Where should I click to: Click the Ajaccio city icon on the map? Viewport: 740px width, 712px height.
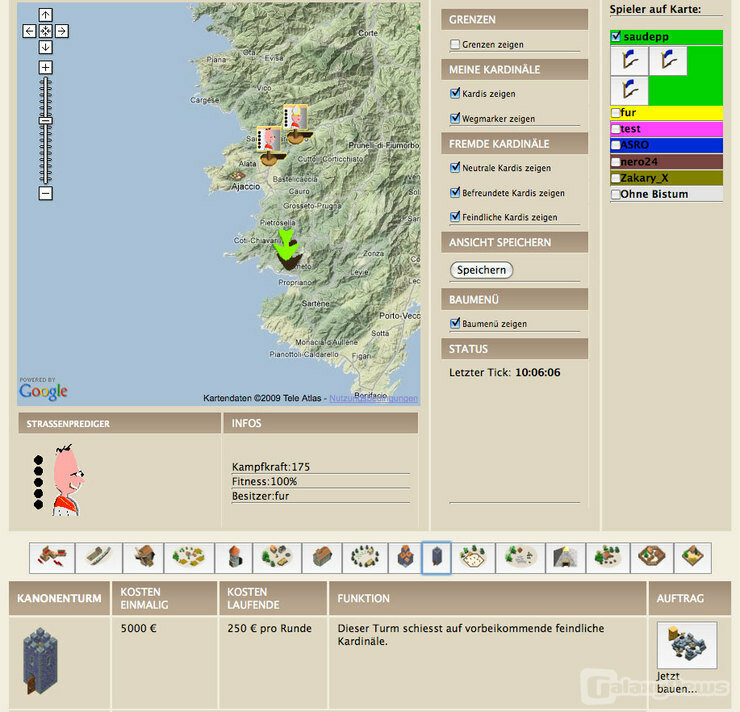pos(236,176)
